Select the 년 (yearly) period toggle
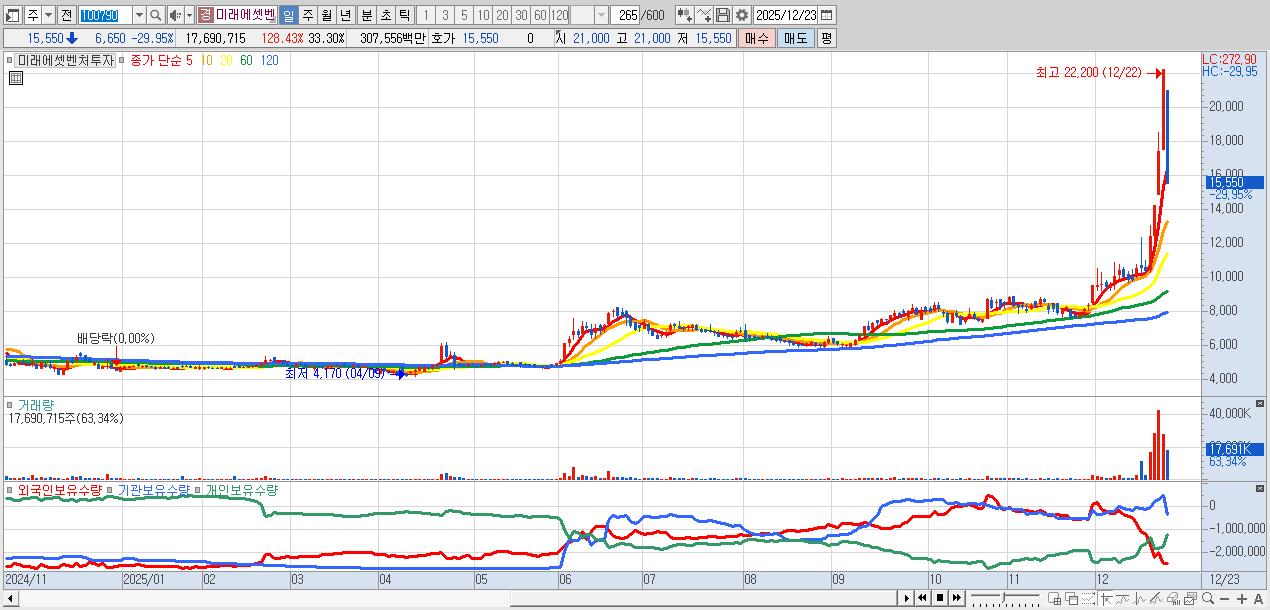Screen dimensions: 1270x610 345,15
